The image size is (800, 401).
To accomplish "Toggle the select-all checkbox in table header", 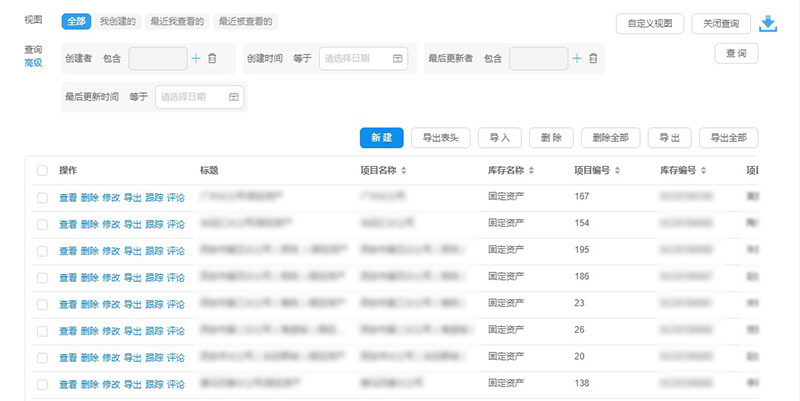I will [42, 171].
